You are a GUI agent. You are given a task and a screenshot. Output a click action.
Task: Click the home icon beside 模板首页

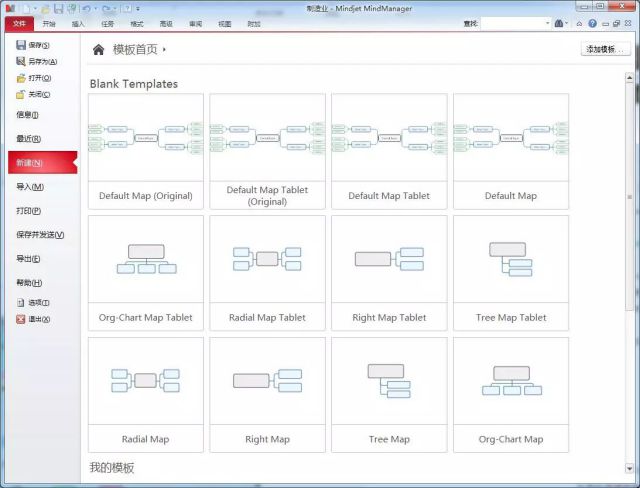click(98, 49)
